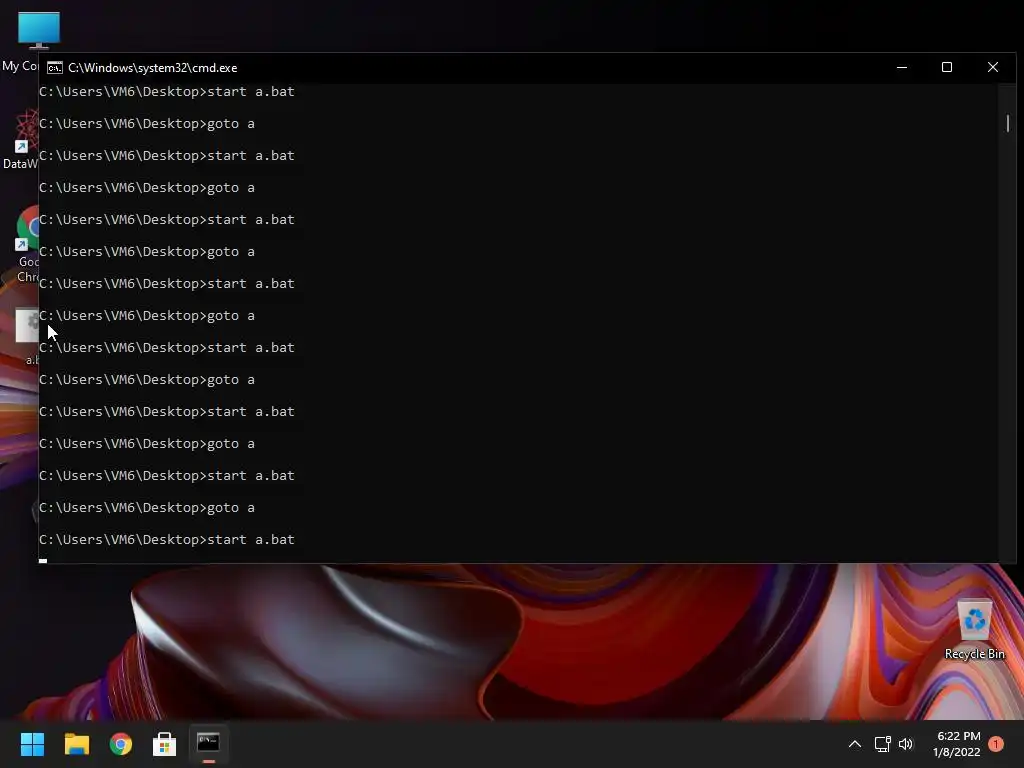Open the Windows Start menu
1024x768 pixels.
[32, 744]
